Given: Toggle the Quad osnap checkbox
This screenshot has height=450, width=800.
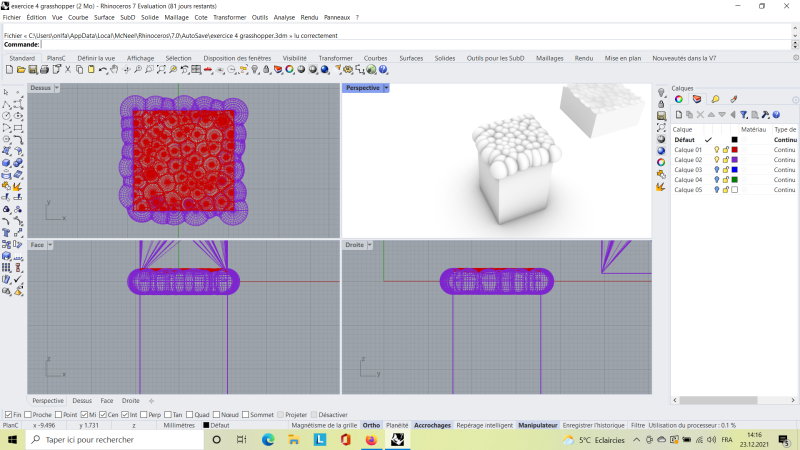Looking at the screenshot, I should point(187,414).
